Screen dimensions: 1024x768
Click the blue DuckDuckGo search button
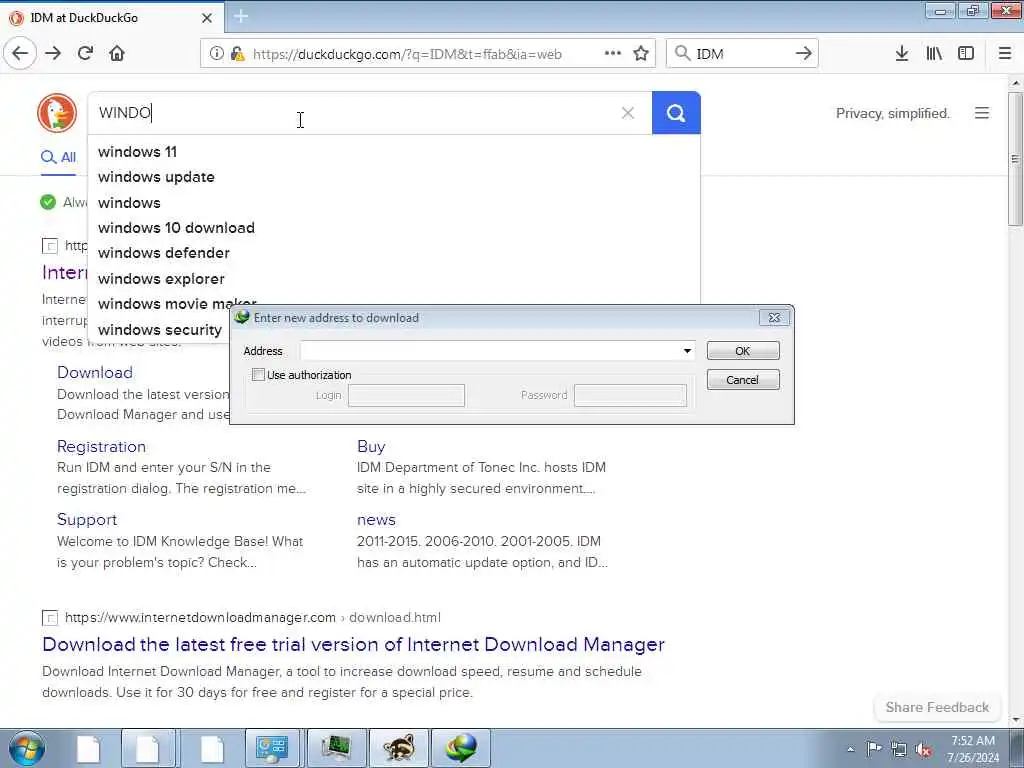676,113
